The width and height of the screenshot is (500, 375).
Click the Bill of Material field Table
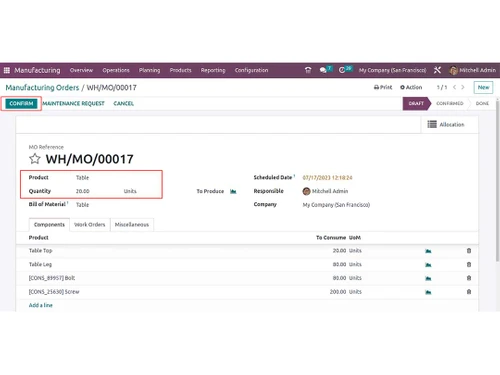click(82, 205)
